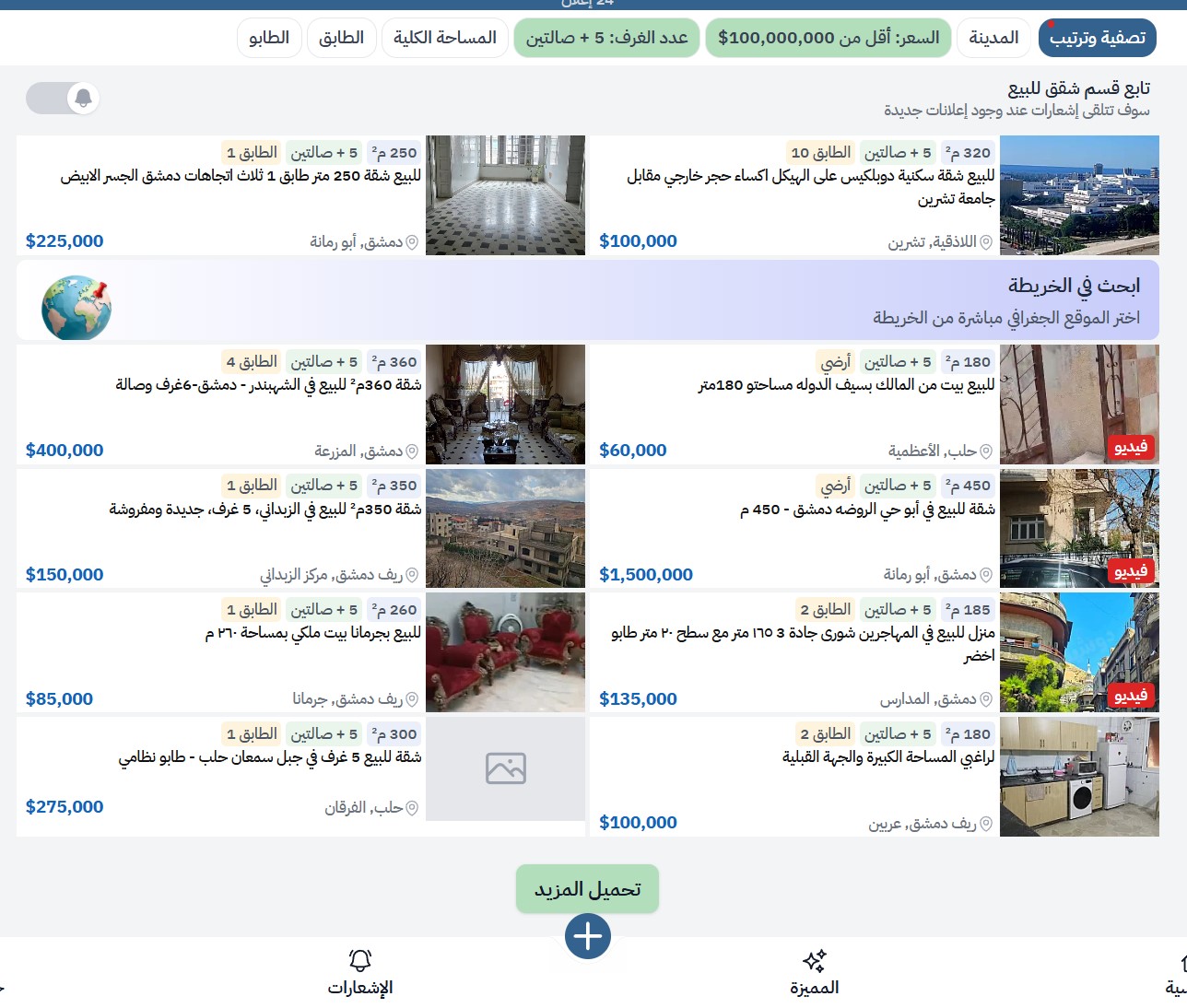The height and width of the screenshot is (1008, 1187).
Task: Click فيديو badge on المدارس listing
Action: point(1131,695)
